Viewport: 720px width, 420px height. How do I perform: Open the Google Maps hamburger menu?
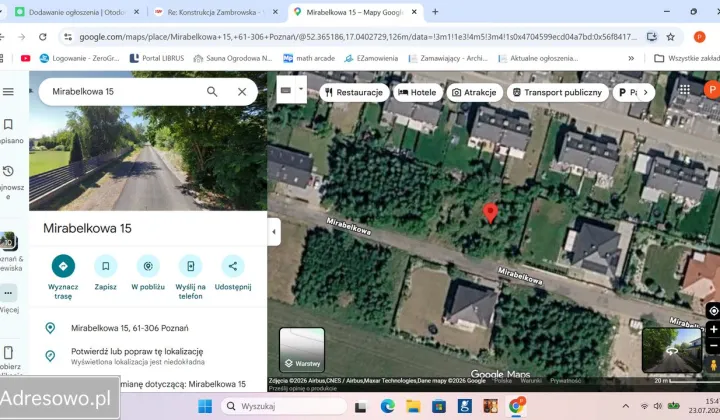pyautogui.click(x=8, y=91)
